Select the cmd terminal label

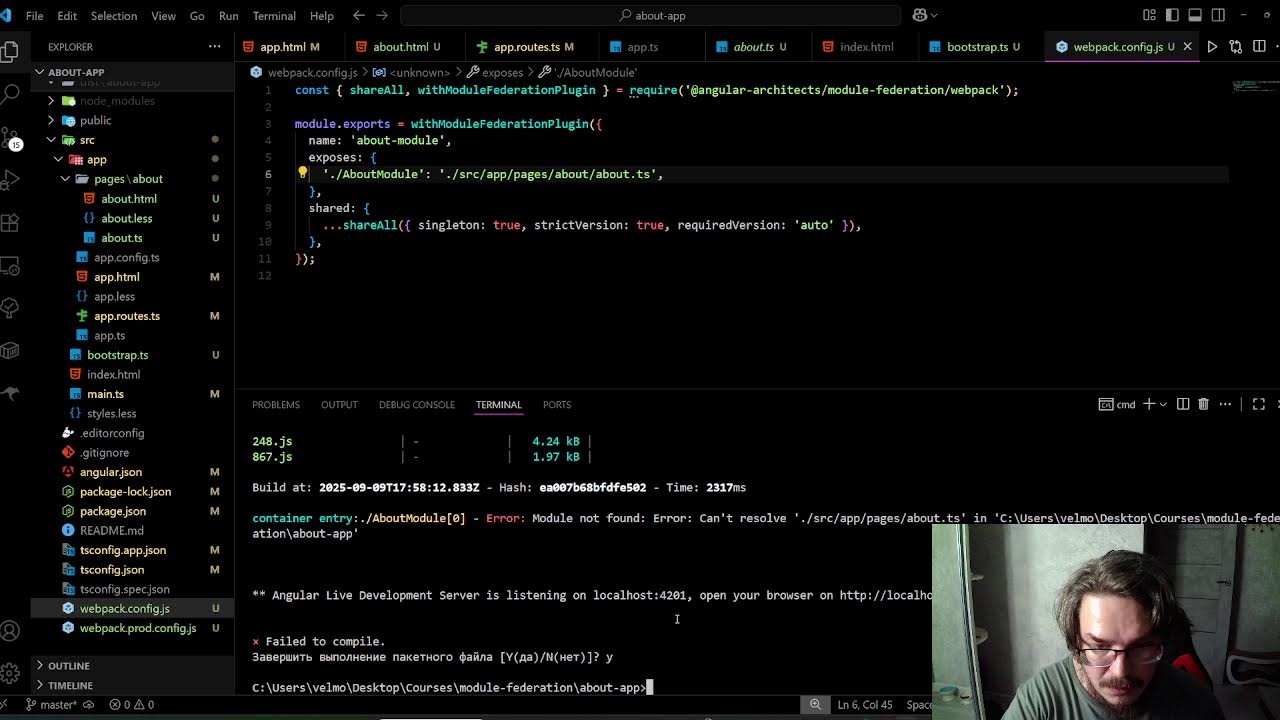coord(1118,404)
